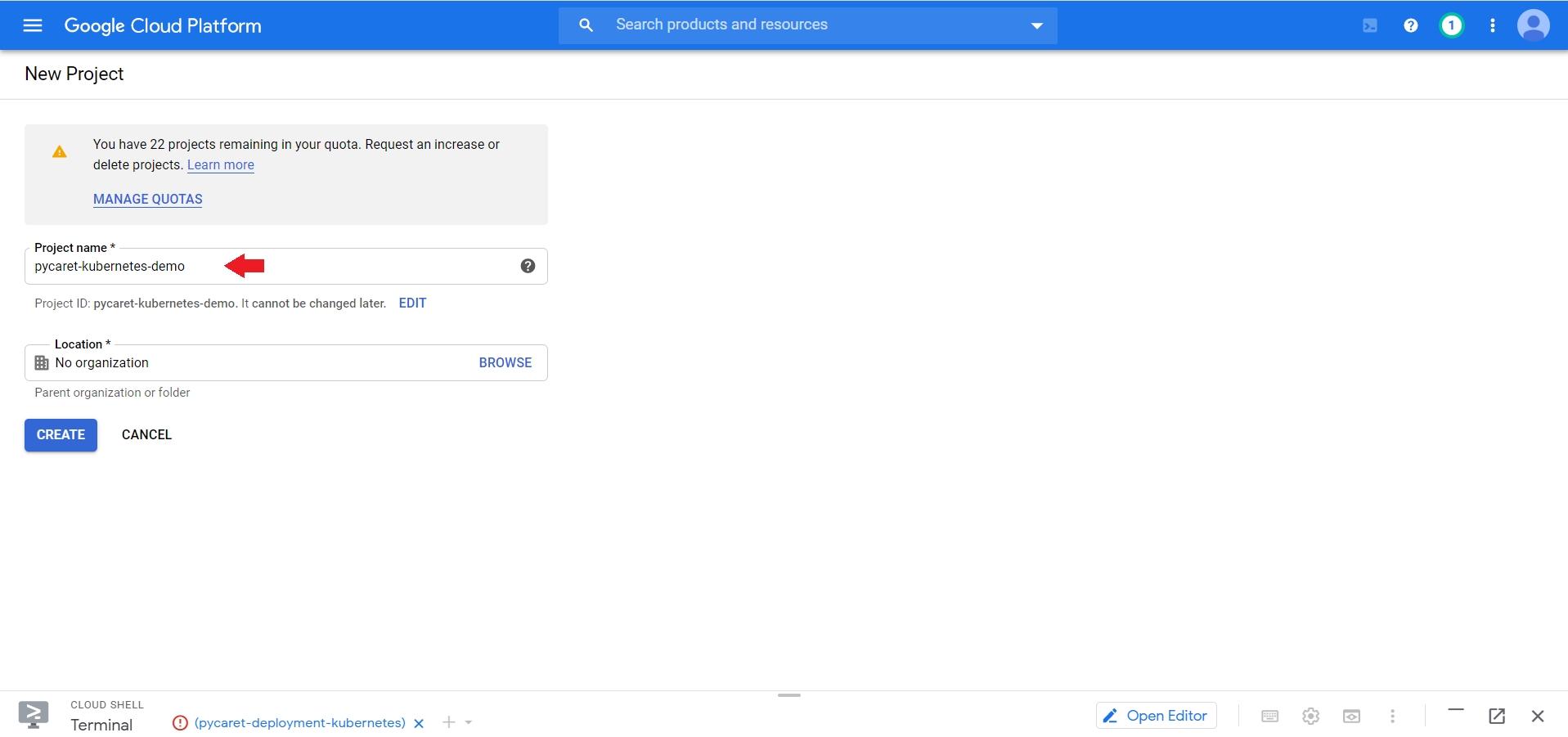Expand the search bar dropdown arrow
Viewport: 1568px width, 737px height.
click(1036, 25)
